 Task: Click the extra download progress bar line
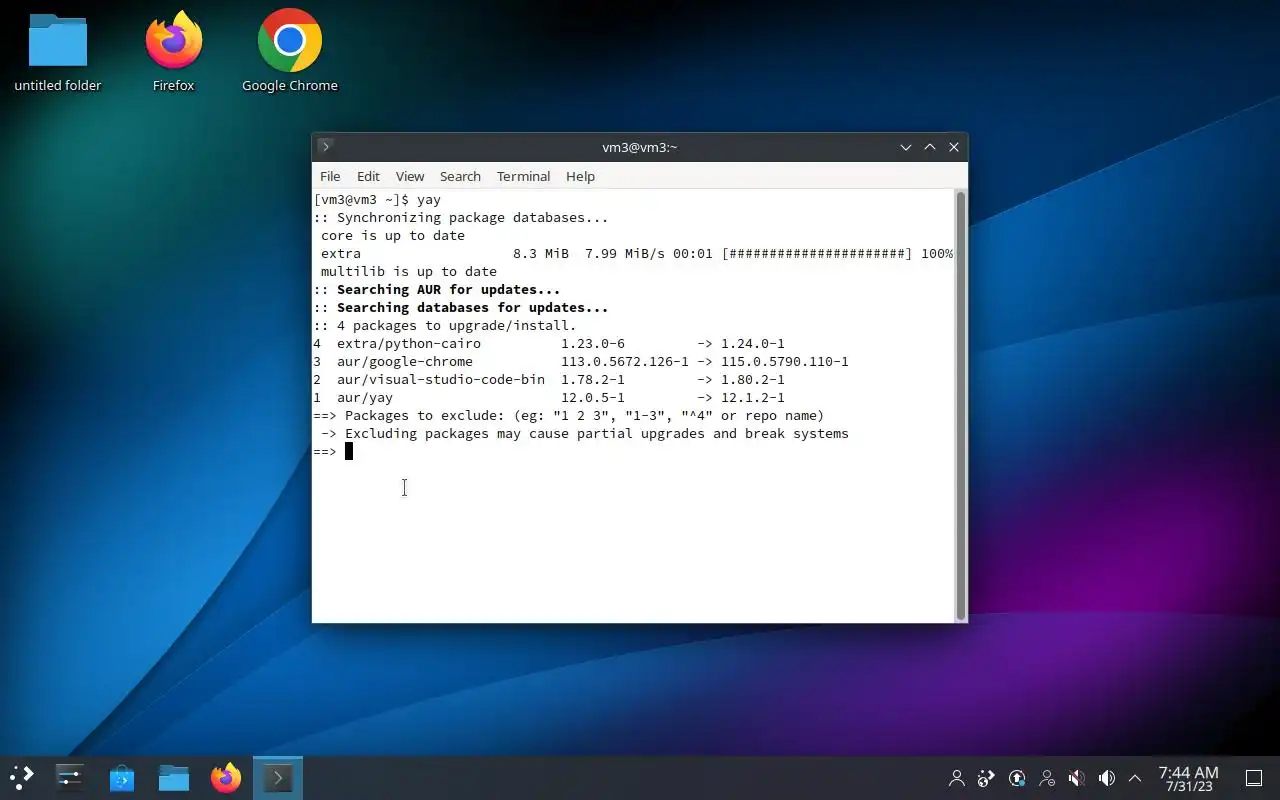point(636,254)
